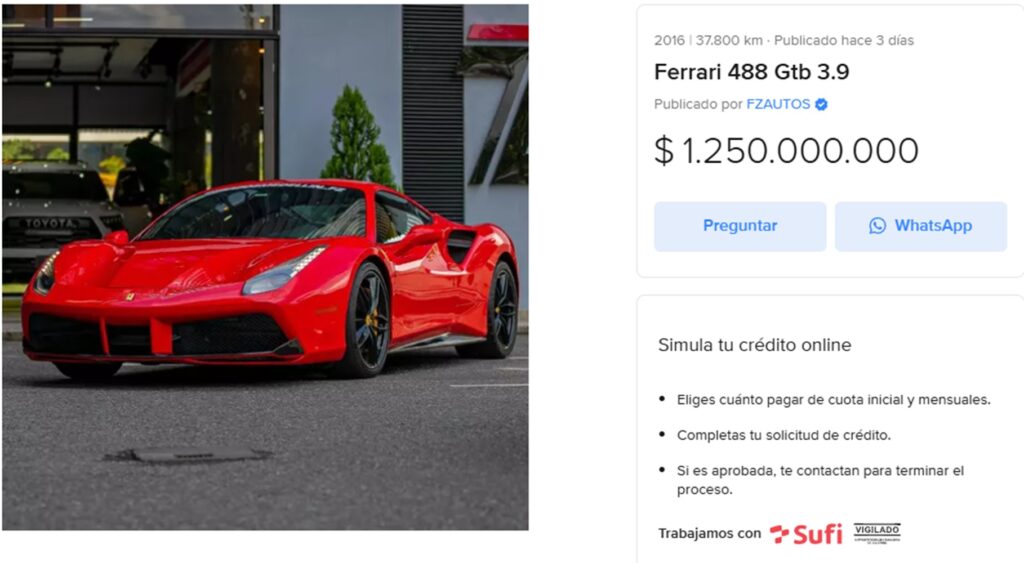This screenshot has height=563, width=1024.
Task: Click the Eliges cuánto pagar bullet item
Action: (833, 400)
